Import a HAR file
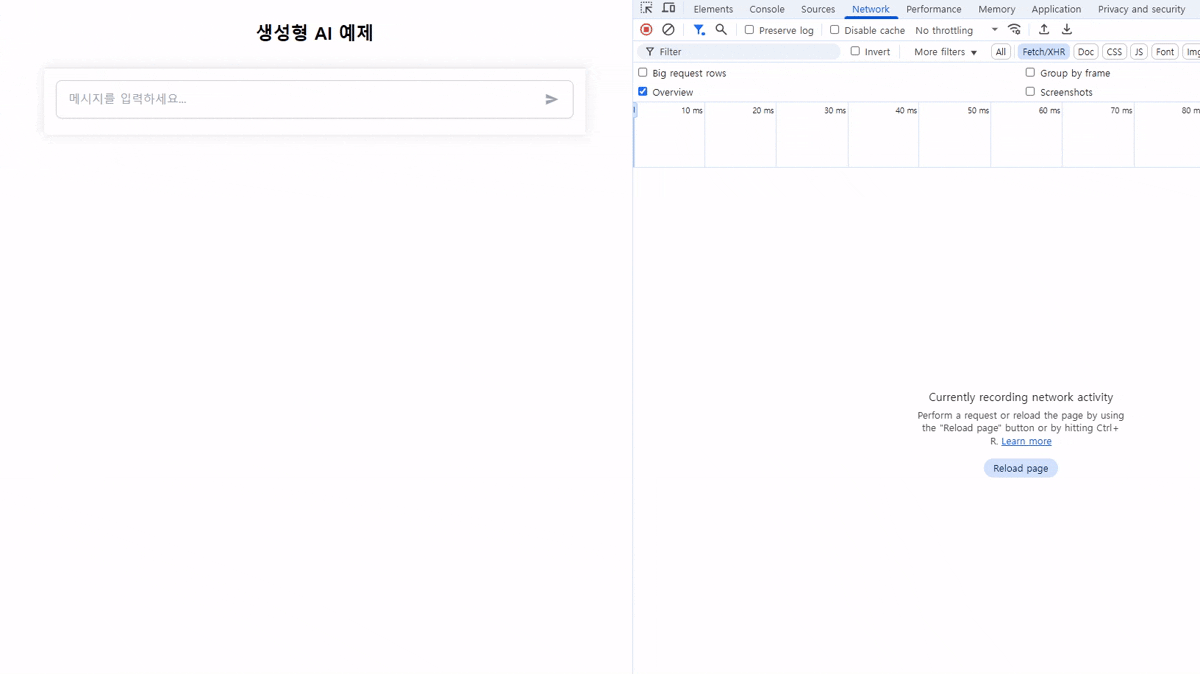 [x=1043, y=30]
